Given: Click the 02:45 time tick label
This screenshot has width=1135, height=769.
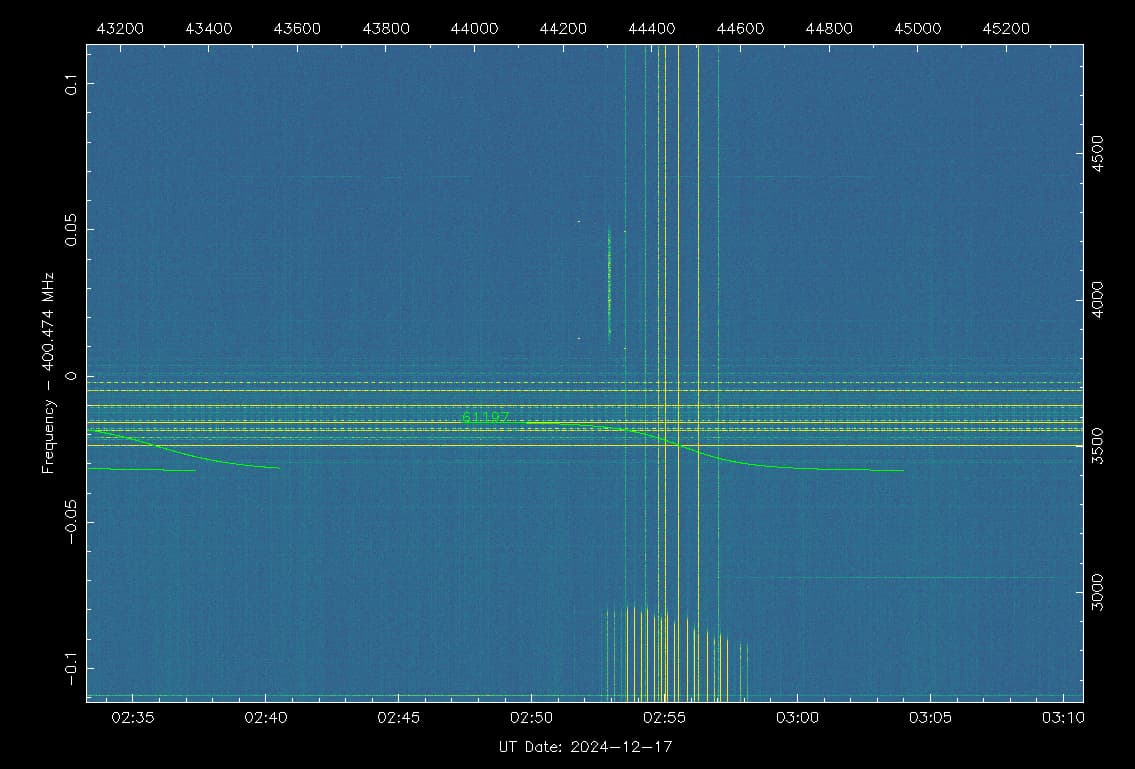Looking at the screenshot, I should pos(399,718).
